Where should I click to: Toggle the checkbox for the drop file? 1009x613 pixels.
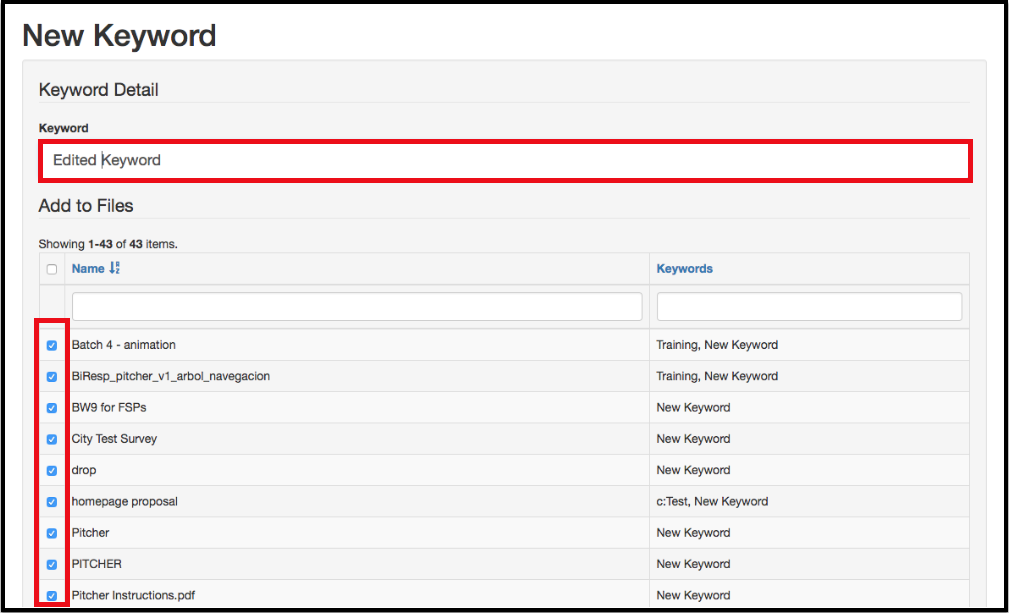pyautogui.click(x=52, y=470)
